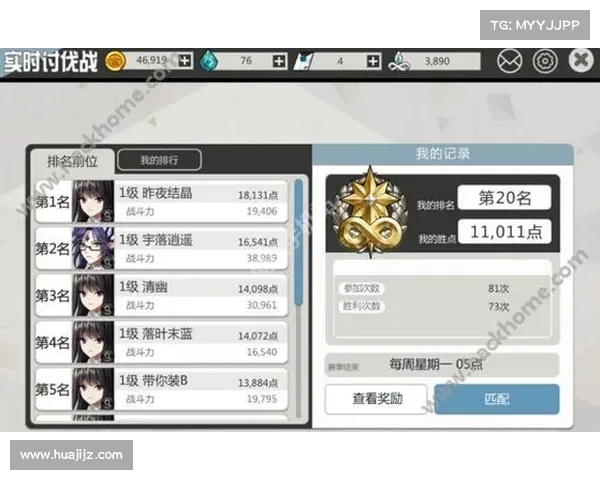600x480 pixels.
Task: Click the ranking list scrollbar
Action: (298, 243)
